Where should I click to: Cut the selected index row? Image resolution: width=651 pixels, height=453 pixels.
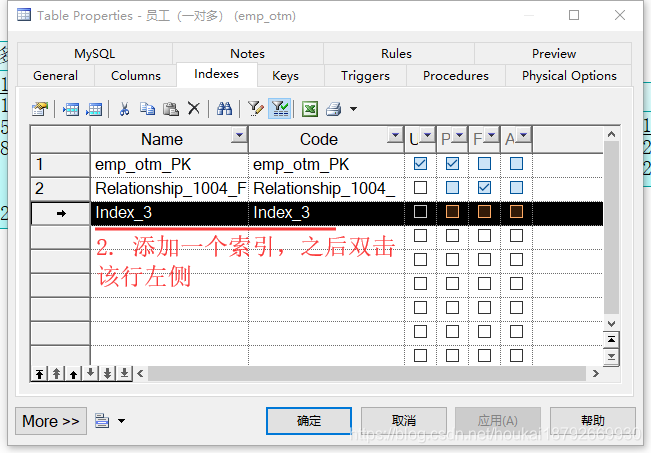pyautogui.click(x=124, y=109)
